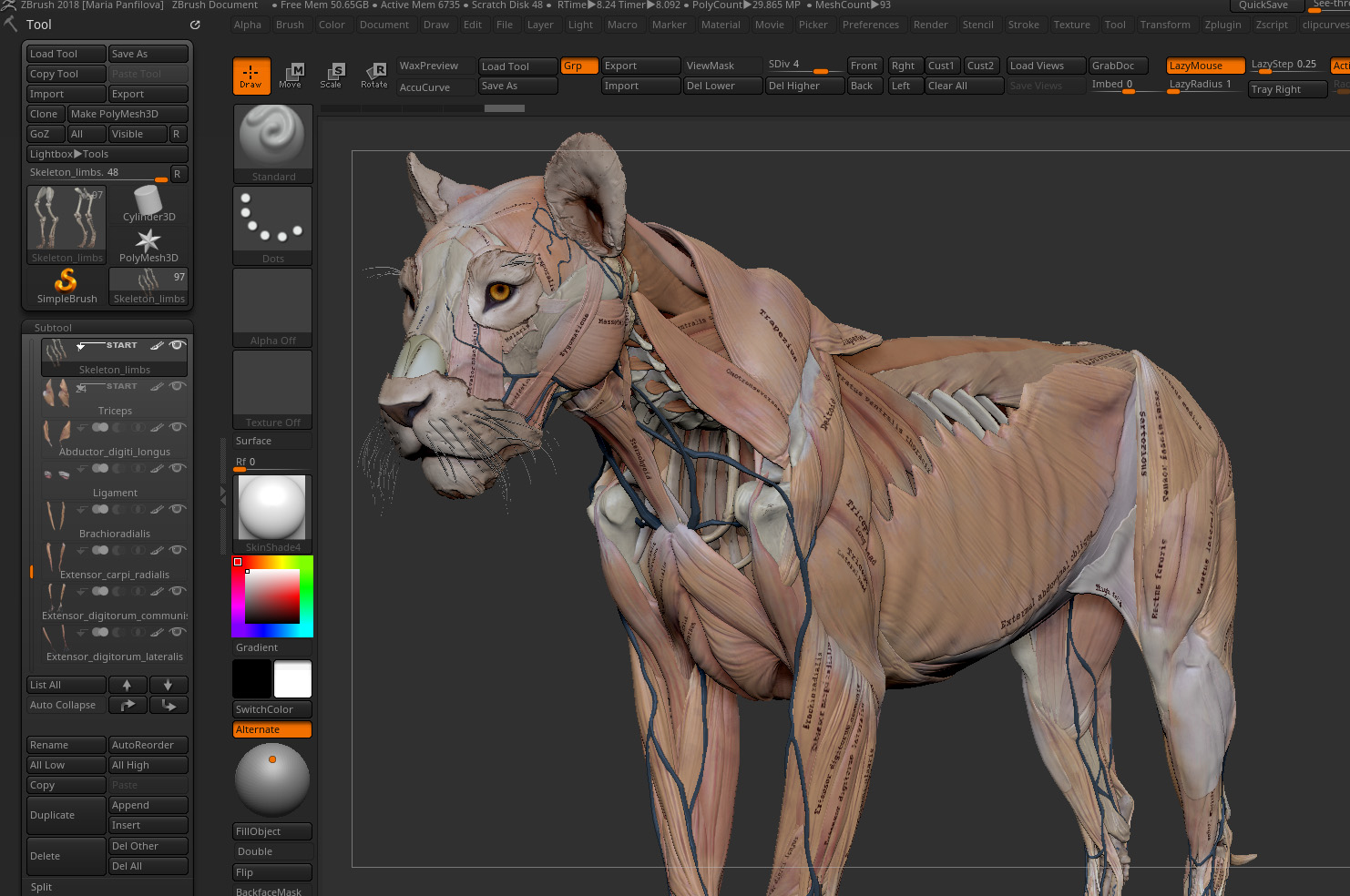Open the Dots stroke selector
The width and height of the screenshot is (1350, 896).
click(x=272, y=226)
